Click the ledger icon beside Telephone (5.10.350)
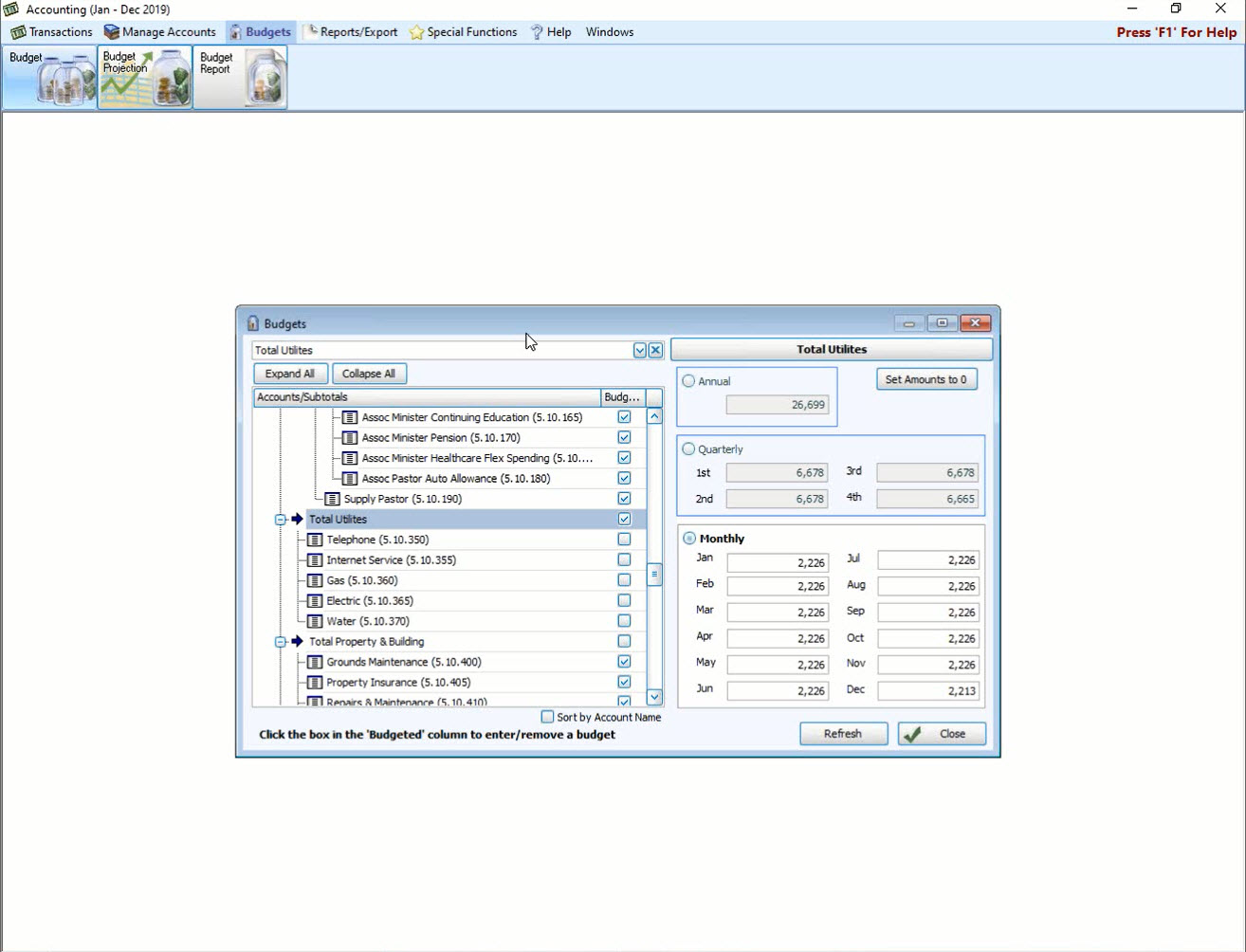Image resolution: width=1246 pixels, height=952 pixels. click(x=314, y=539)
